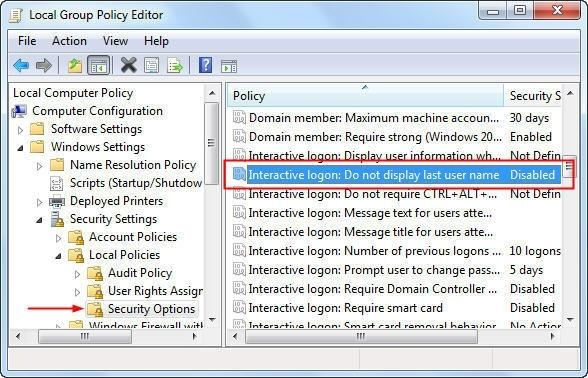Click the Audit Policy folder icon
This screenshot has width=588, height=378.
click(x=95, y=273)
